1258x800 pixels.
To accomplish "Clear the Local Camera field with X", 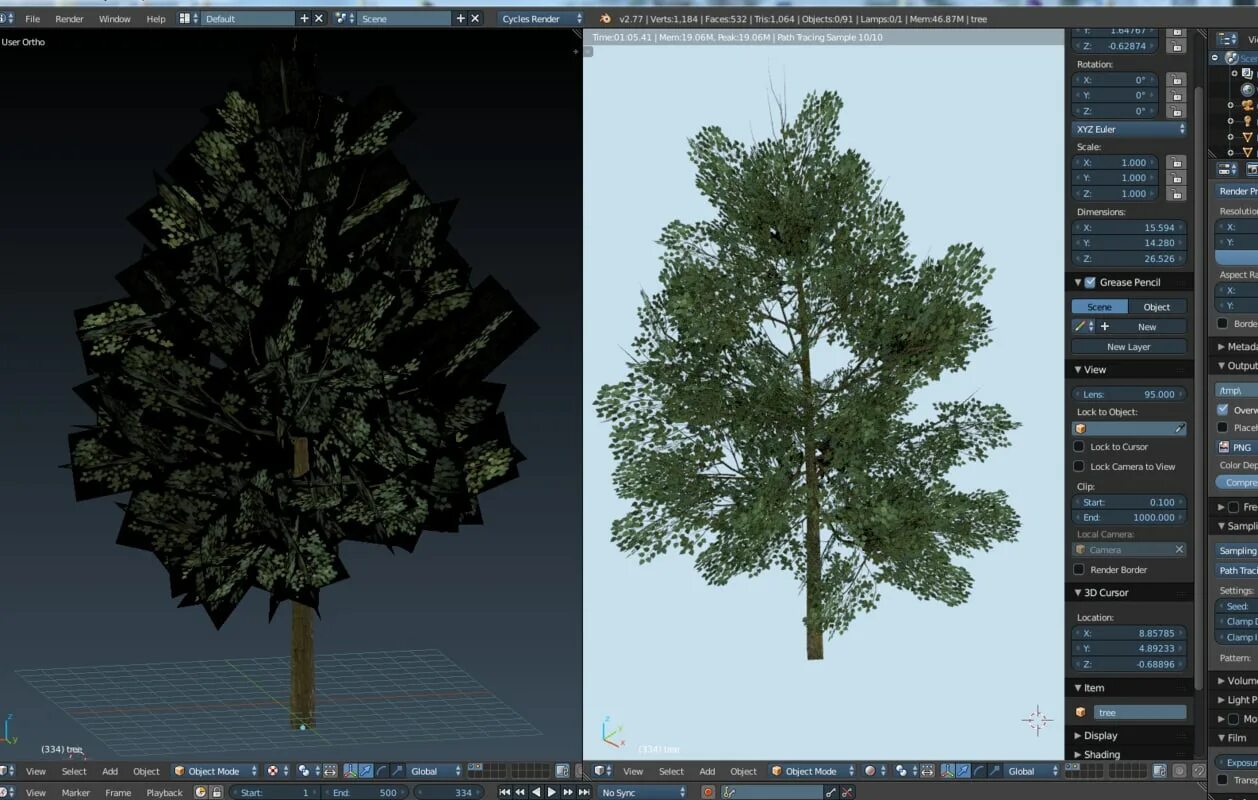I will (x=1179, y=549).
